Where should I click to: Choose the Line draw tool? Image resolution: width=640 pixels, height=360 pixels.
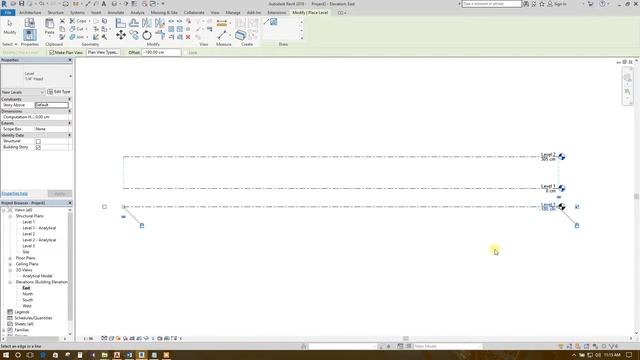pyautogui.click(x=266, y=22)
